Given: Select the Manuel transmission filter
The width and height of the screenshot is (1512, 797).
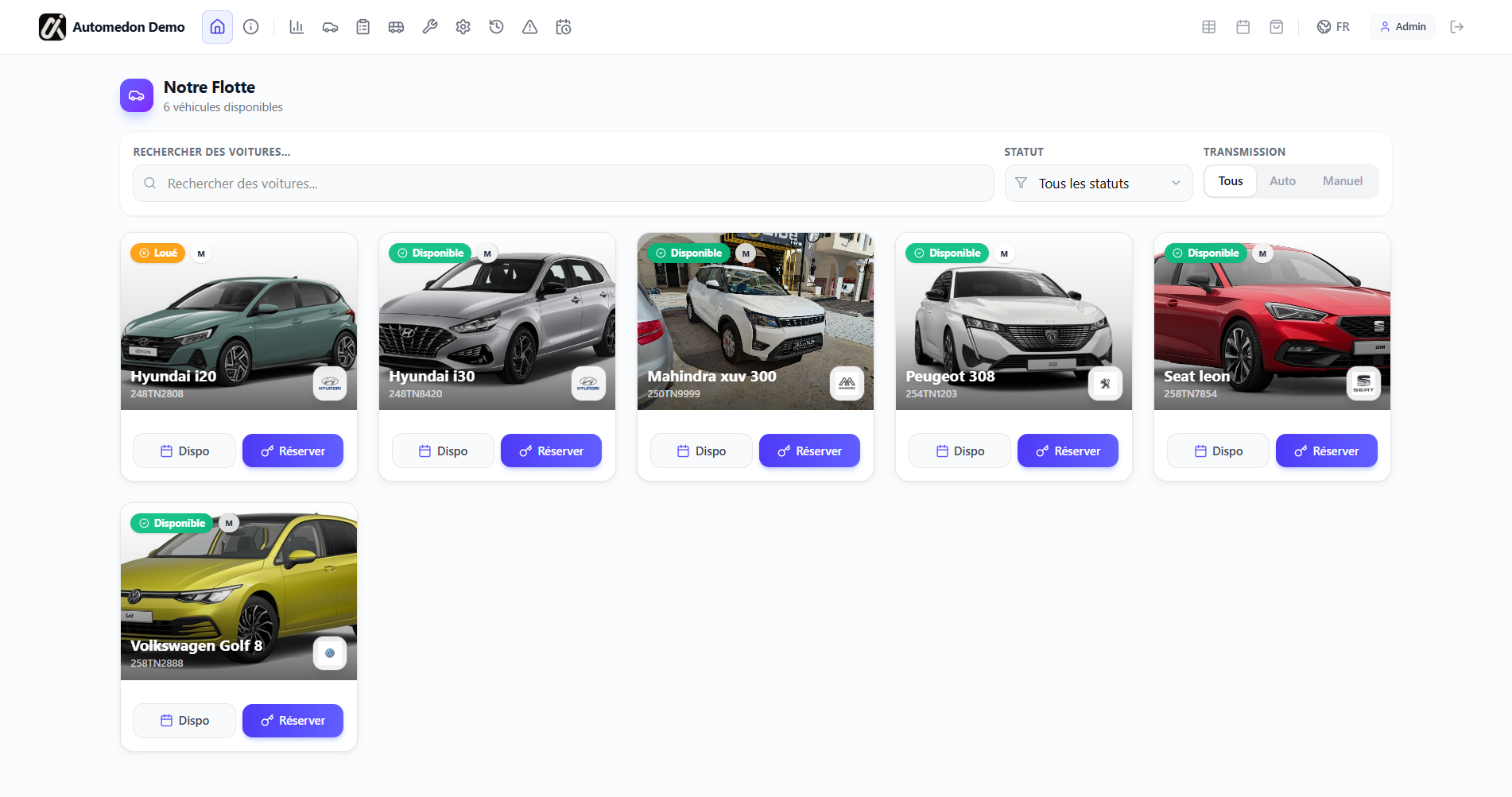Looking at the screenshot, I should pyautogui.click(x=1342, y=180).
